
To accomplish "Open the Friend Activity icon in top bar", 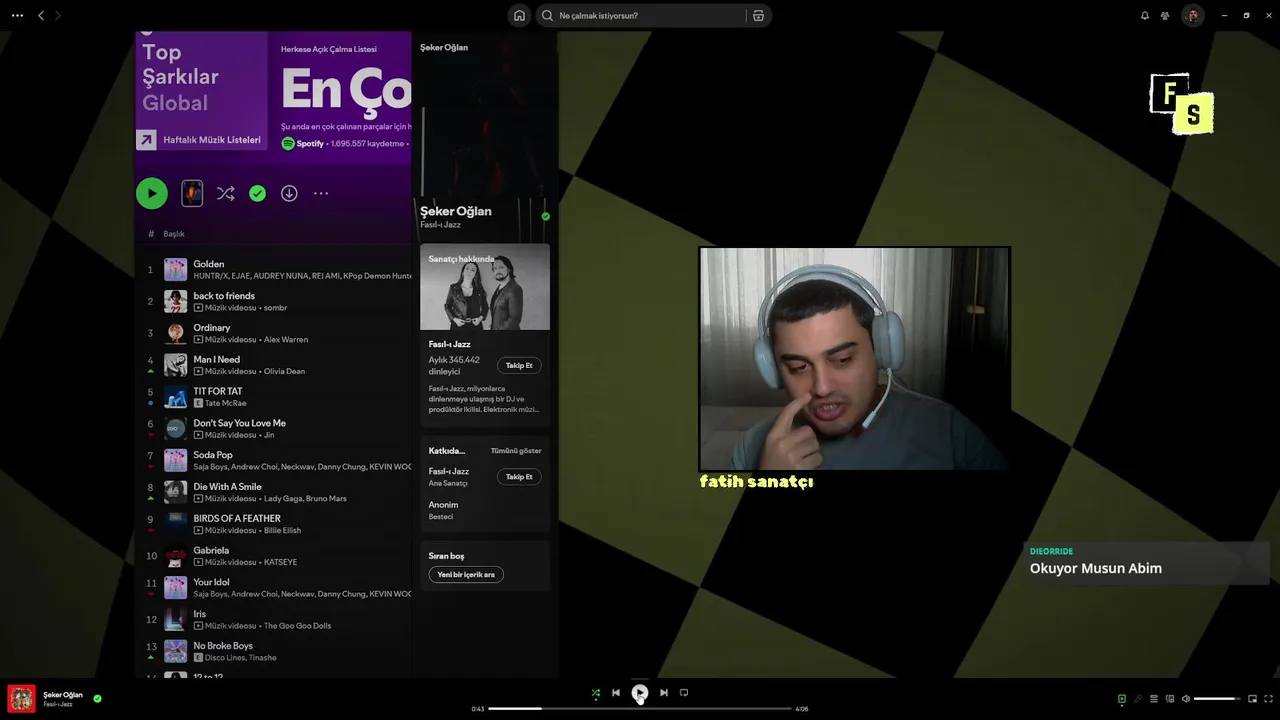I will click(x=1165, y=15).
